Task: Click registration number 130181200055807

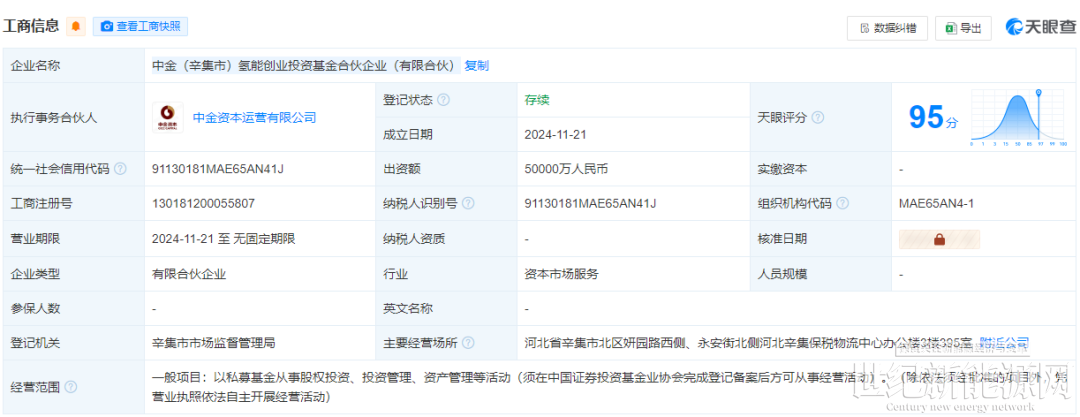Action: pos(203,203)
